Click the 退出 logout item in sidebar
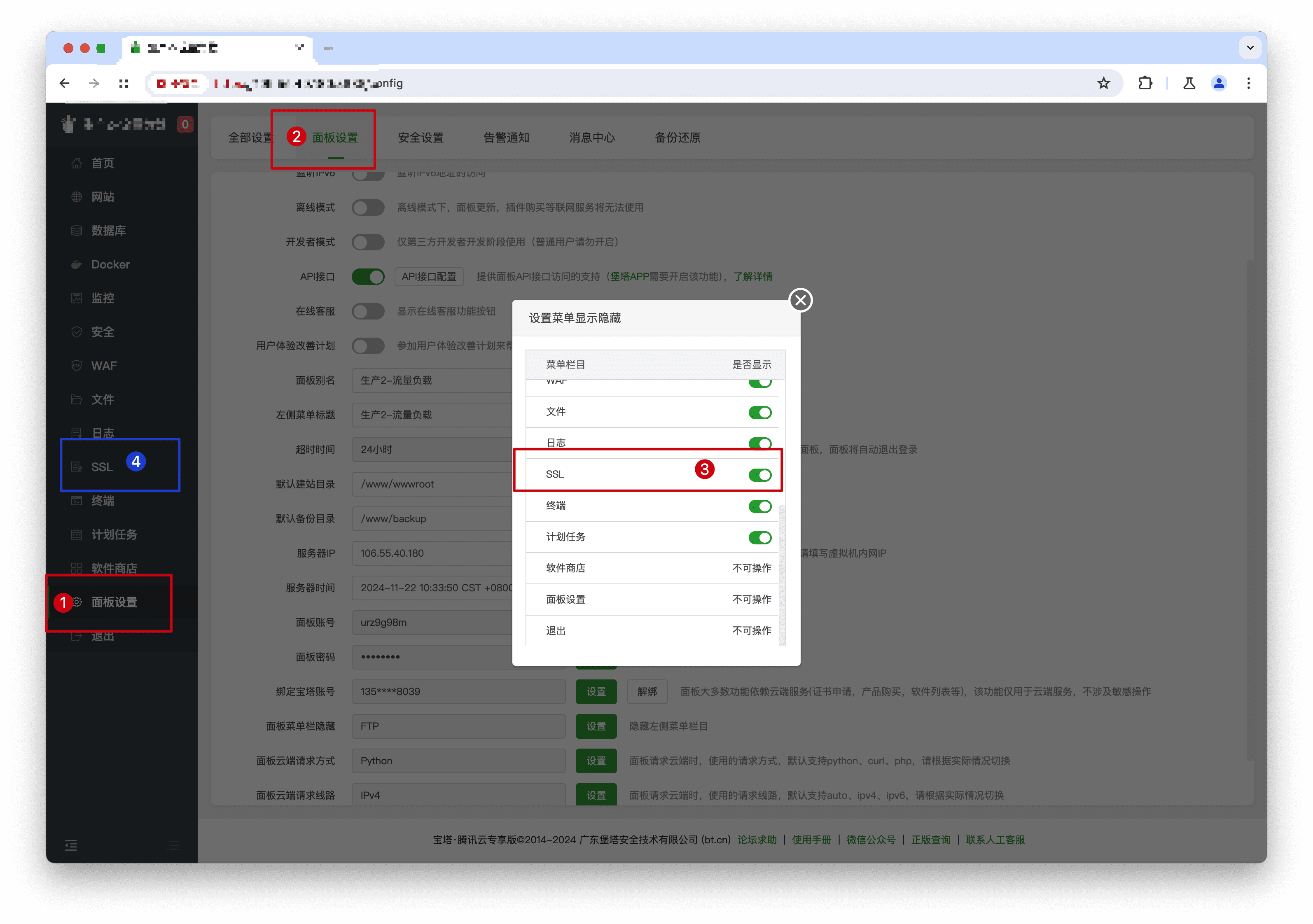 [x=103, y=637]
